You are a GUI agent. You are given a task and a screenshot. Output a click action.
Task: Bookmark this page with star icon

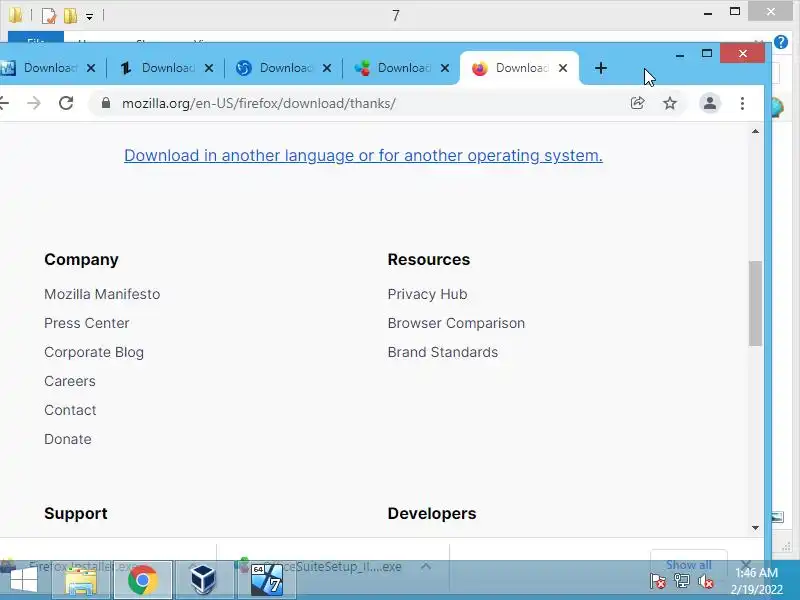click(670, 104)
